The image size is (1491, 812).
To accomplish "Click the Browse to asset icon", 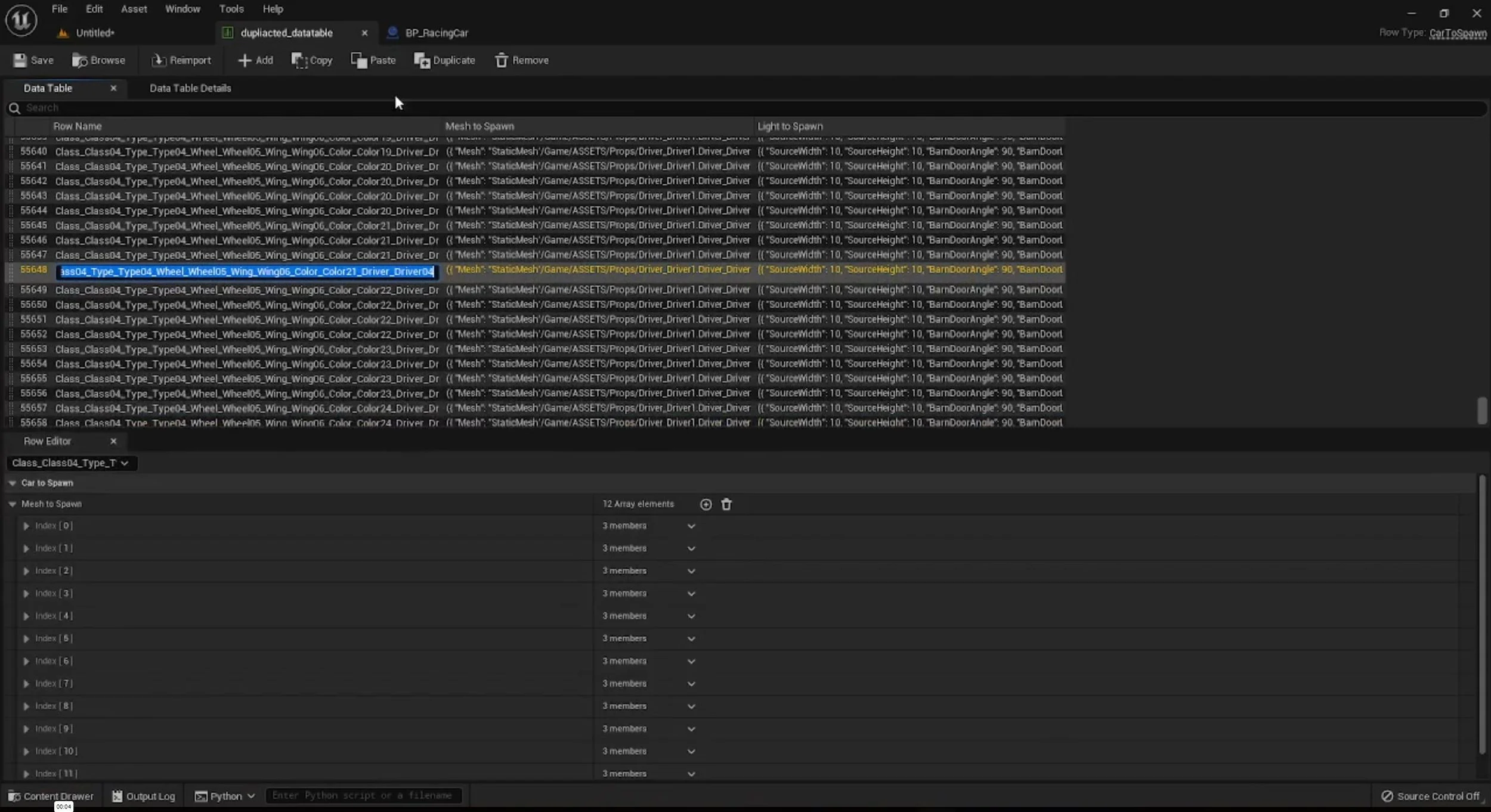I will coord(79,60).
